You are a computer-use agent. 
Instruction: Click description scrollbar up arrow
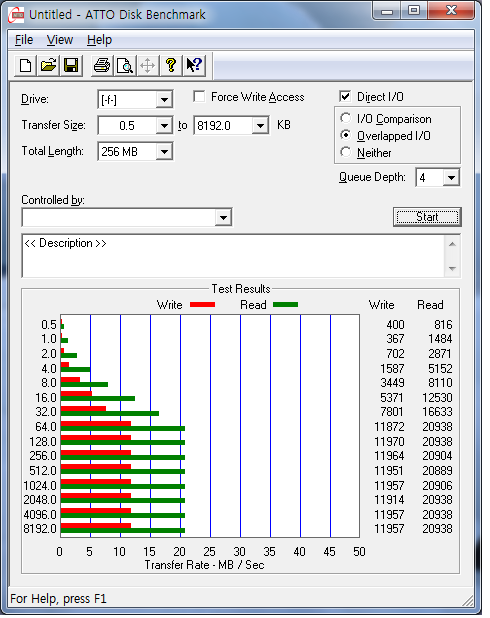coord(453,244)
